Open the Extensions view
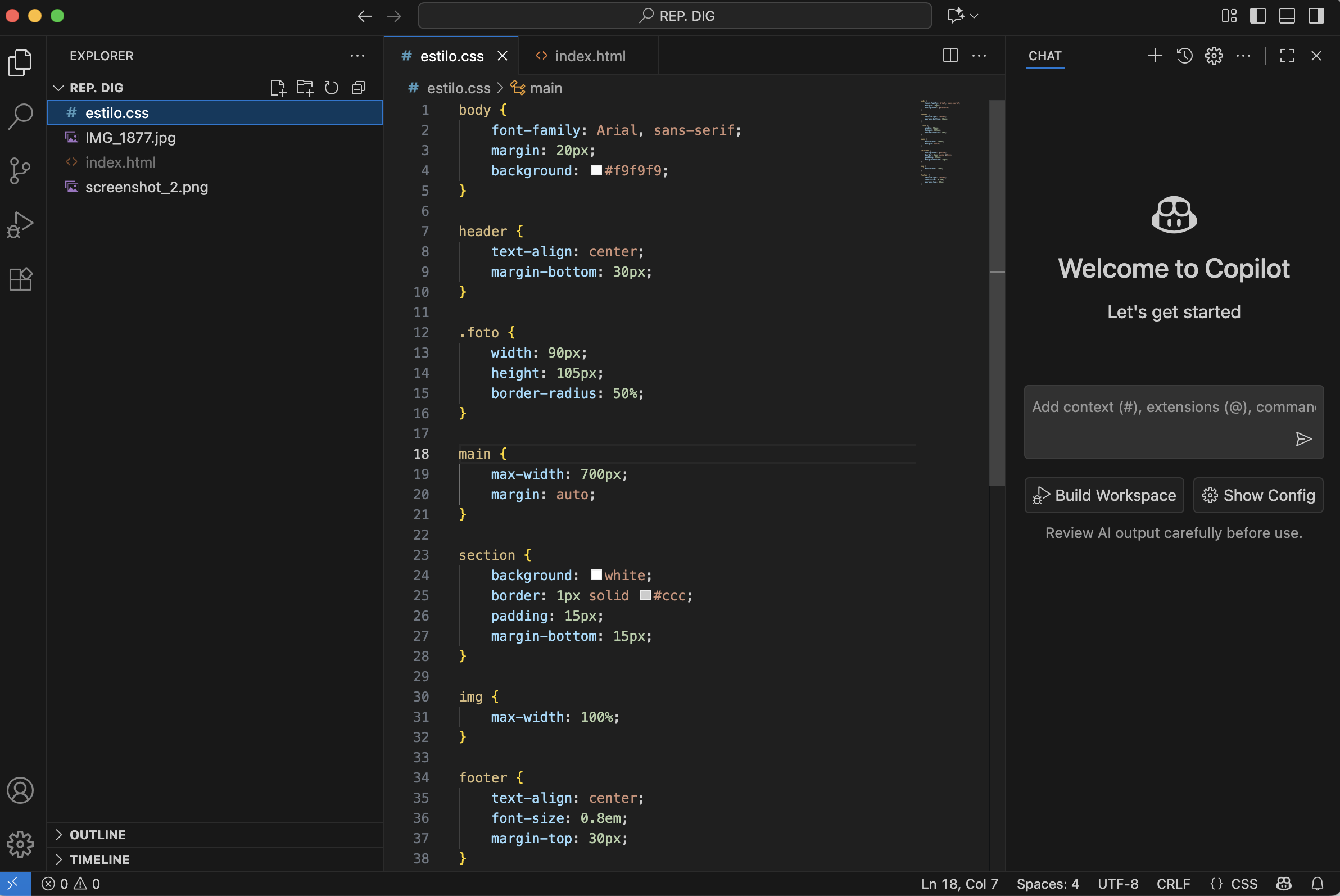The height and width of the screenshot is (896, 1340). (20, 279)
